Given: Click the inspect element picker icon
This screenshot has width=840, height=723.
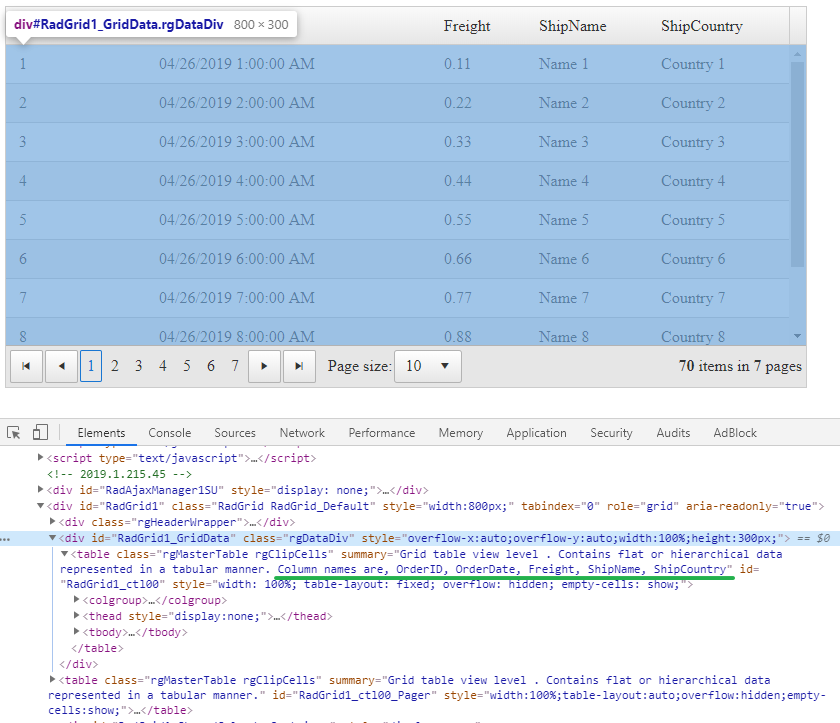Looking at the screenshot, I should pos(14,433).
